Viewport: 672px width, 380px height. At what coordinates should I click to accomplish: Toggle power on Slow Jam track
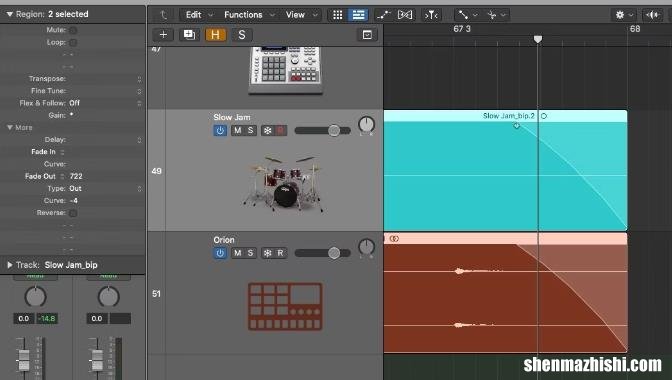220,130
